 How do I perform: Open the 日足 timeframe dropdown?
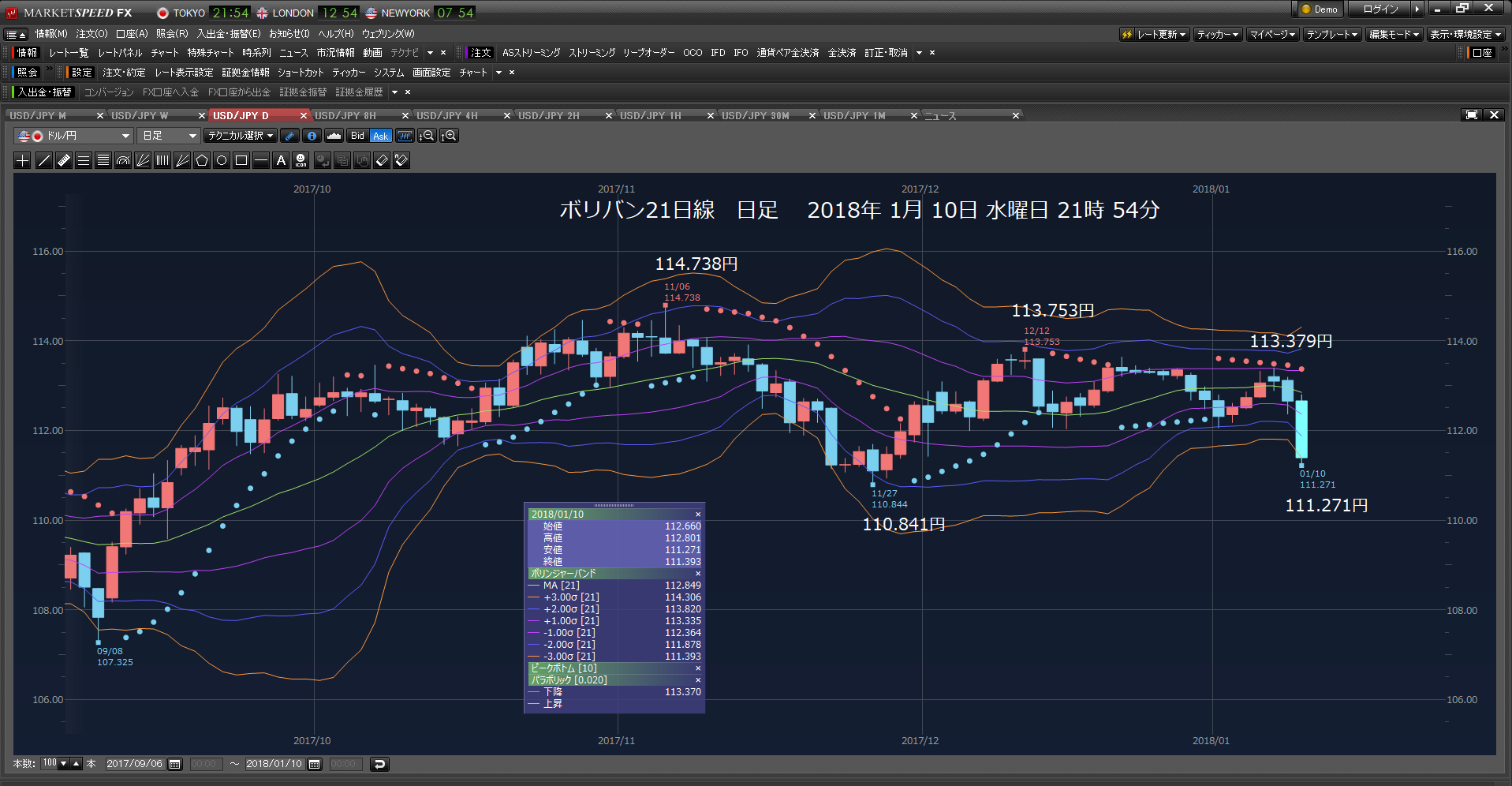point(169,136)
